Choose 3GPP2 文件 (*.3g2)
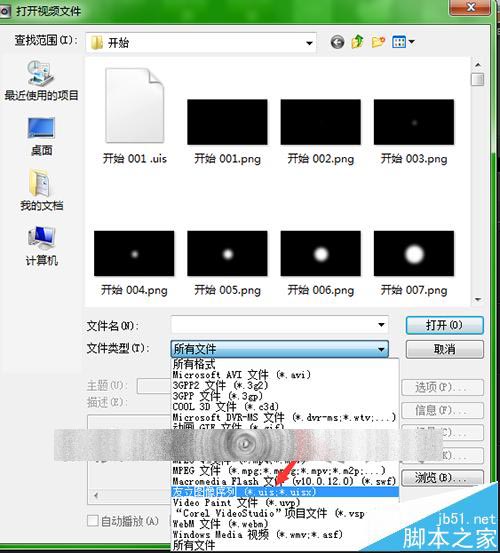 285,385
